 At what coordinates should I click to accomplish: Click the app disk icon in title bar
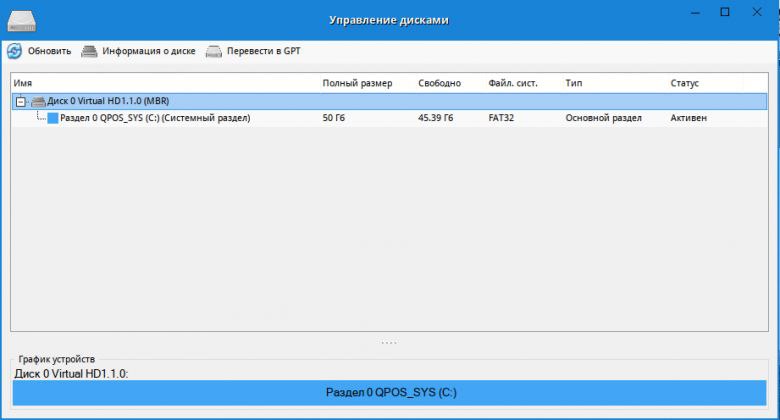(21, 20)
